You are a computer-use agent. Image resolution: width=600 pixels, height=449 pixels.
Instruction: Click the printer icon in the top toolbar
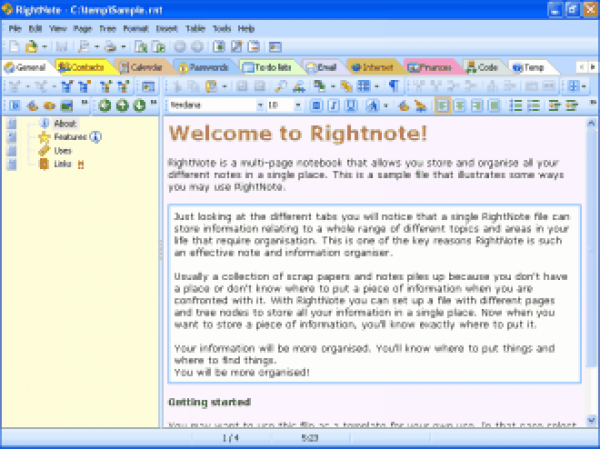111,47
